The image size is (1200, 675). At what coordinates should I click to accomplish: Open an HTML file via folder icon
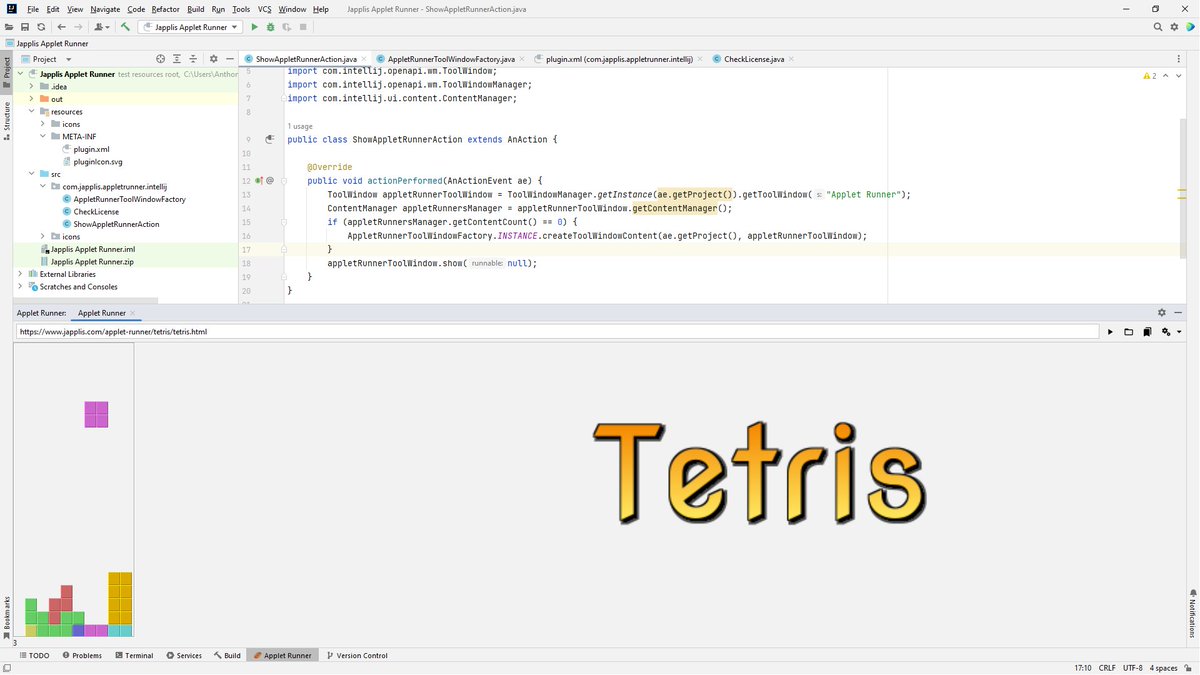(x=1128, y=331)
